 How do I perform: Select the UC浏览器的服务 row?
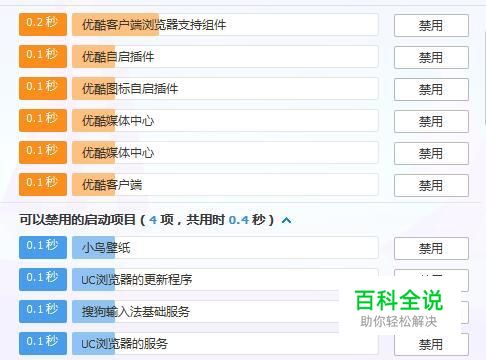tap(225, 344)
